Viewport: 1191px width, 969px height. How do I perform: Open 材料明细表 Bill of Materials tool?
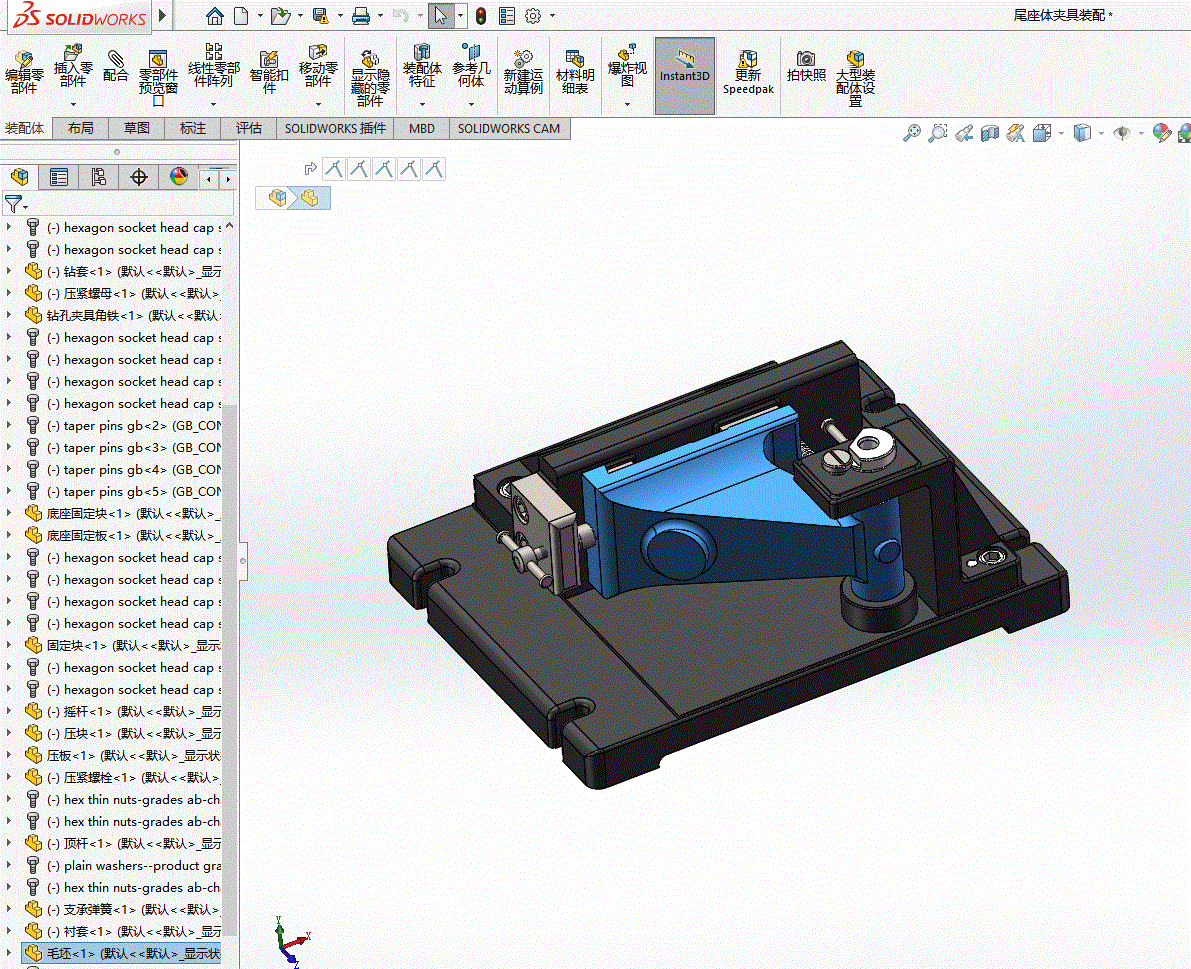tap(575, 72)
